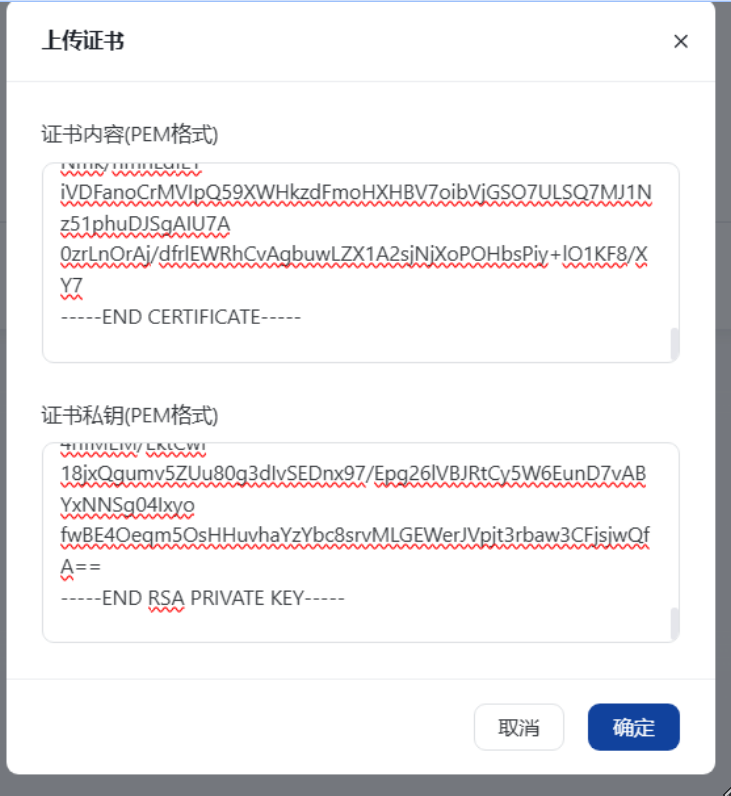The image size is (731, 796).
Task: Place cursor on z51phuDJSgAIU7A text
Action: (x=145, y=224)
